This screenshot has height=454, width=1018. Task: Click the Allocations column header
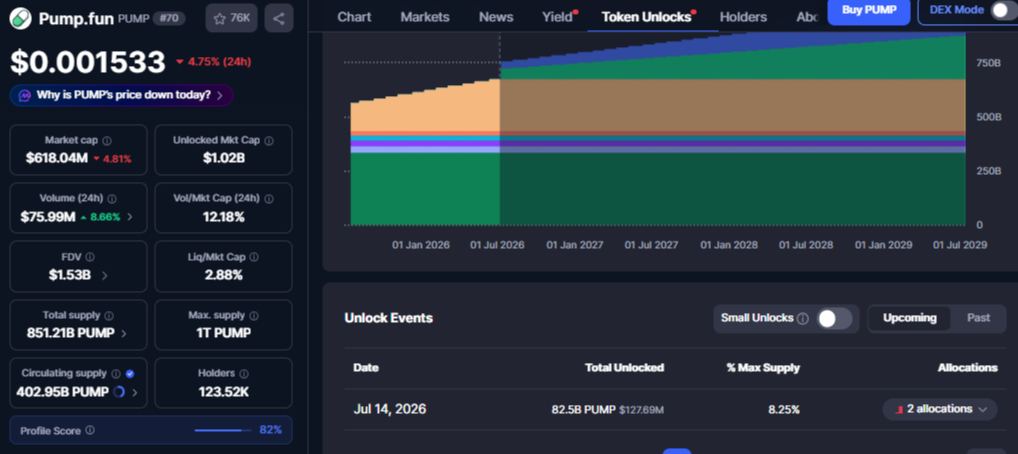tap(967, 368)
